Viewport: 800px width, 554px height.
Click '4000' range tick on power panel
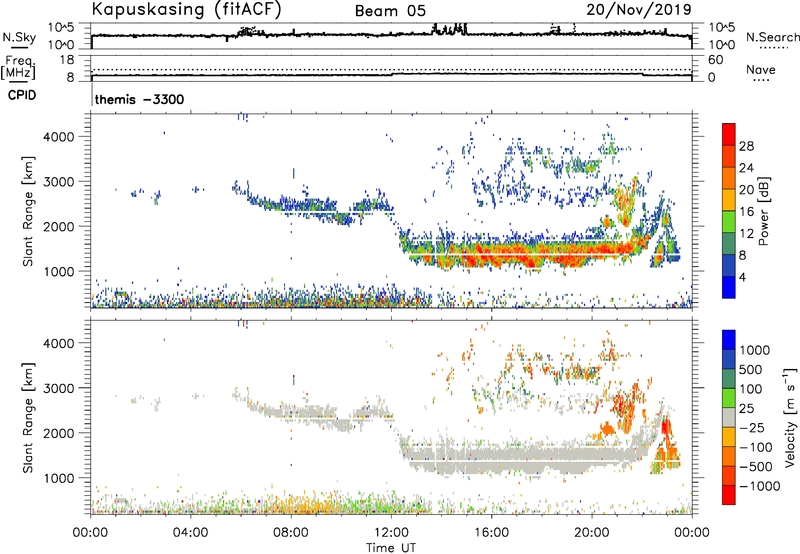click(58, 137)
